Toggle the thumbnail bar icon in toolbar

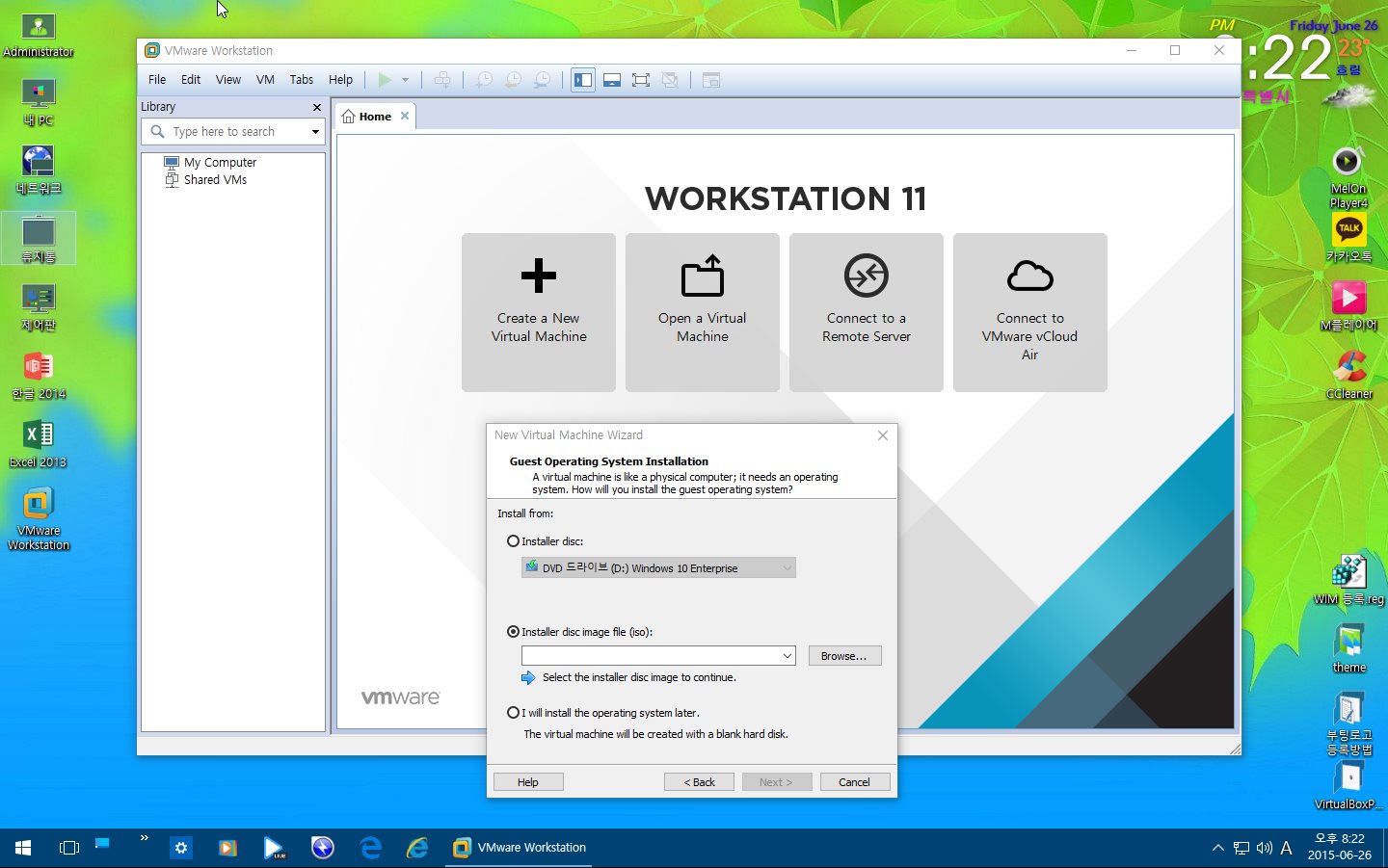pos(612,80)
